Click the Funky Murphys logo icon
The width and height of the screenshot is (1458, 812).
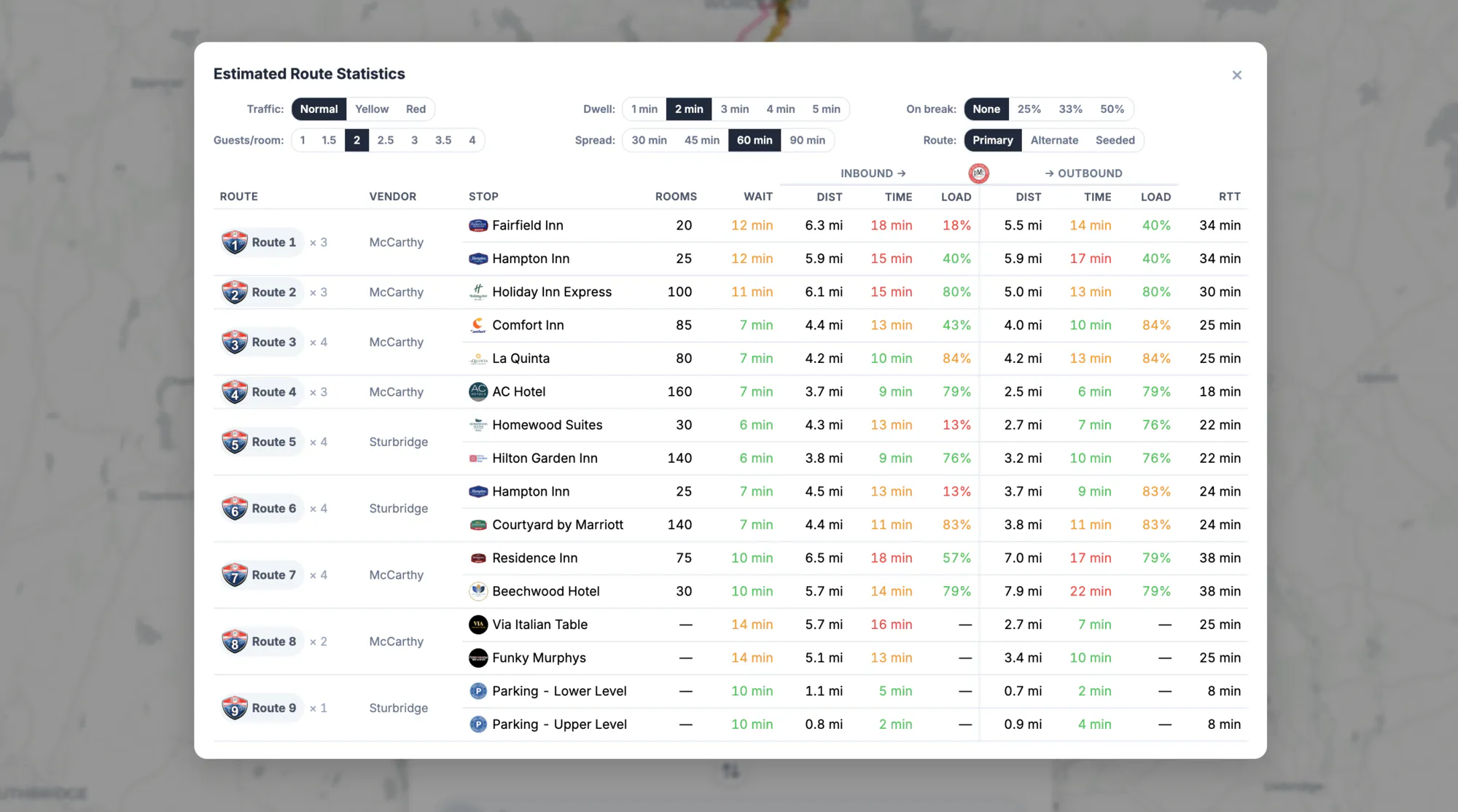tap(478, 658)
